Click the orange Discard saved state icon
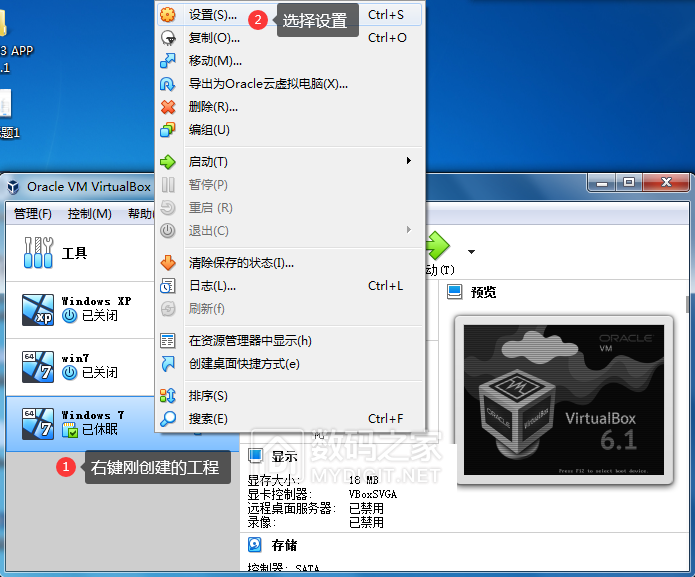Image resolution: width=695 pixels, height=577 pixels. 168,263
